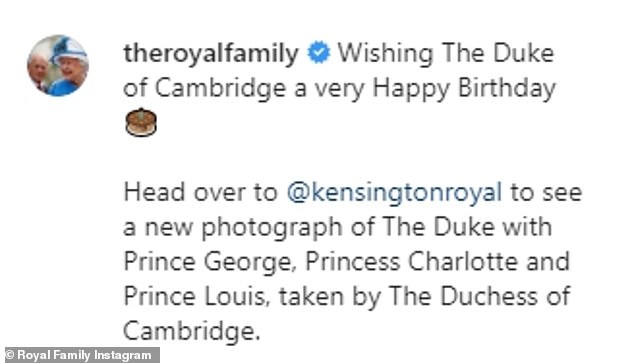Click the theroyalfamily username
The height and width of the screenshot is (363, 634).
coord(211,54)
